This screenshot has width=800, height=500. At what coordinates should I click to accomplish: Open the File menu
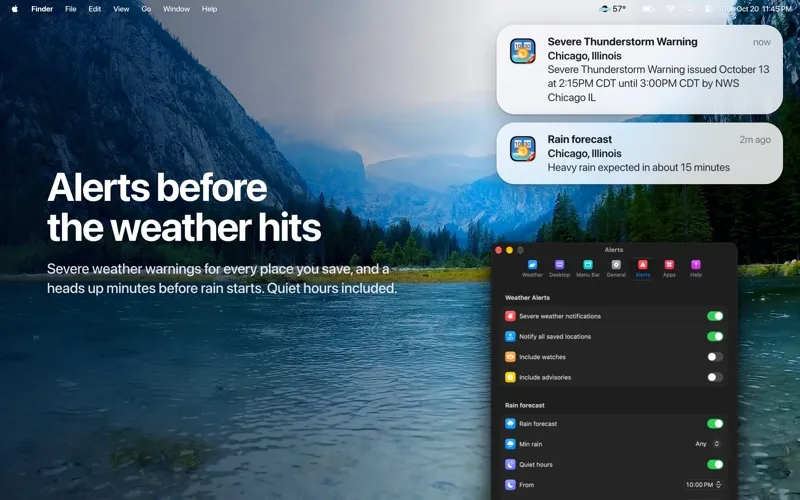(x=70, y=9)
